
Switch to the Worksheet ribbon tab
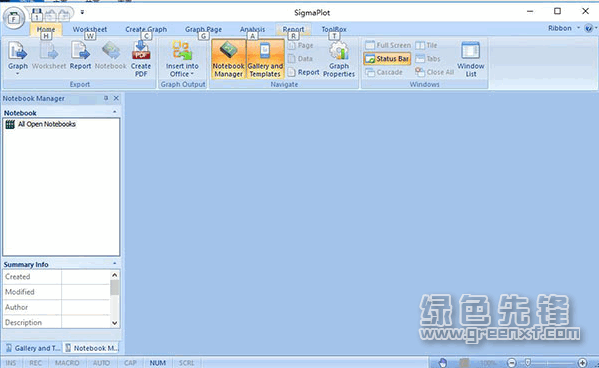[90, 29]
